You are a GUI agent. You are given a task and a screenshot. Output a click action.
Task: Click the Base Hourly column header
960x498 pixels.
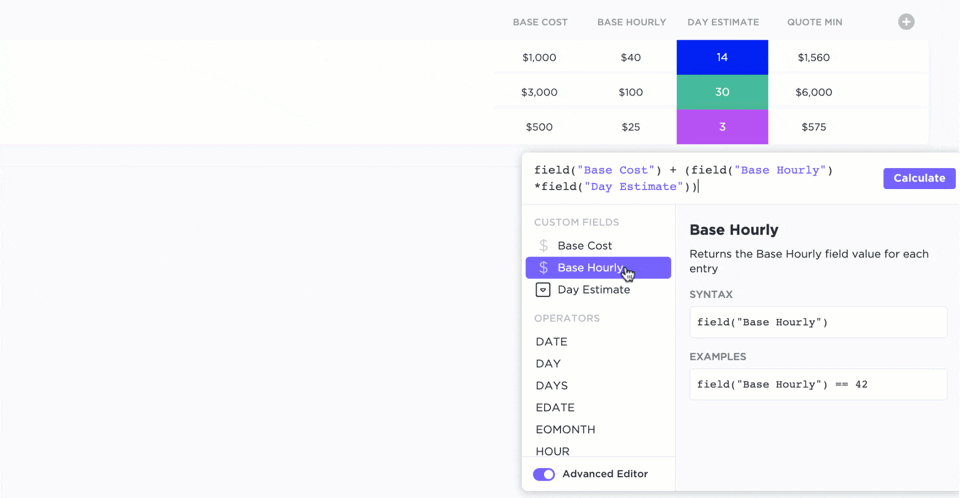coord(631,22)
